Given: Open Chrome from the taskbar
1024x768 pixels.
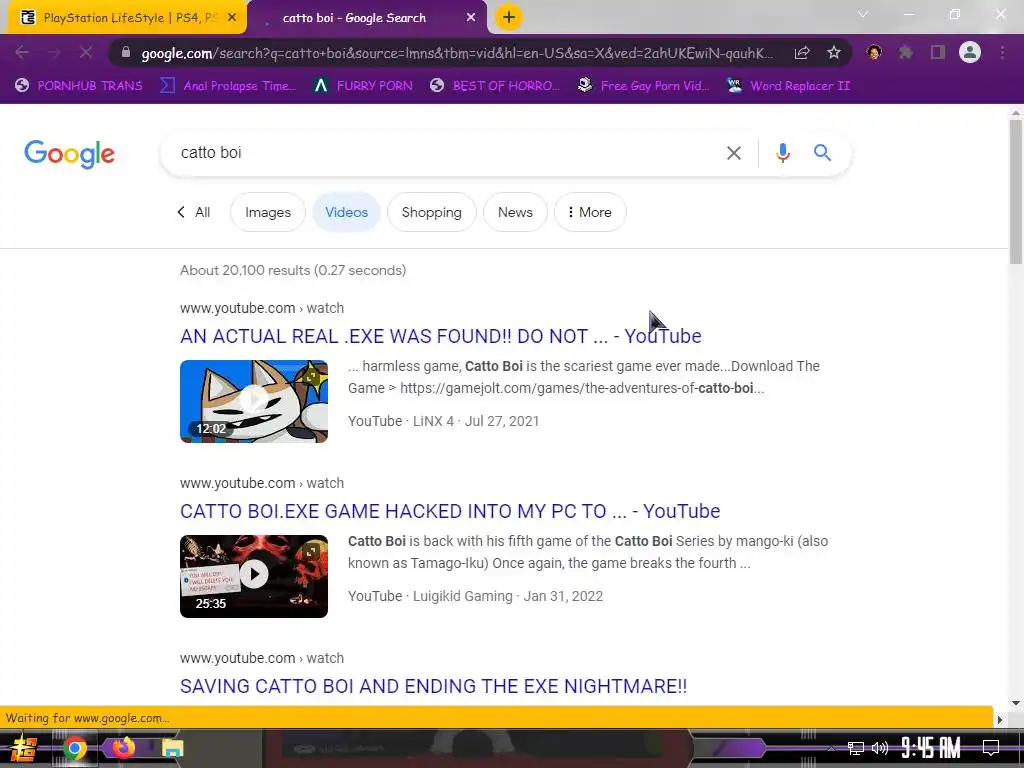Looking at the screenshot, I should (74, 748).
